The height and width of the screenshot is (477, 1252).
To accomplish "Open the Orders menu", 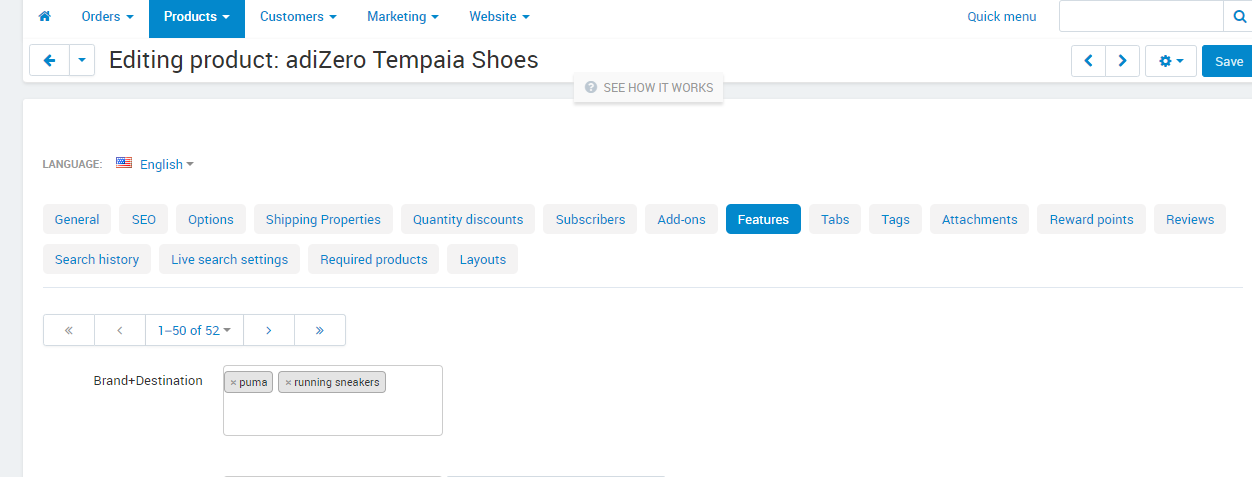I will [107, 17].
